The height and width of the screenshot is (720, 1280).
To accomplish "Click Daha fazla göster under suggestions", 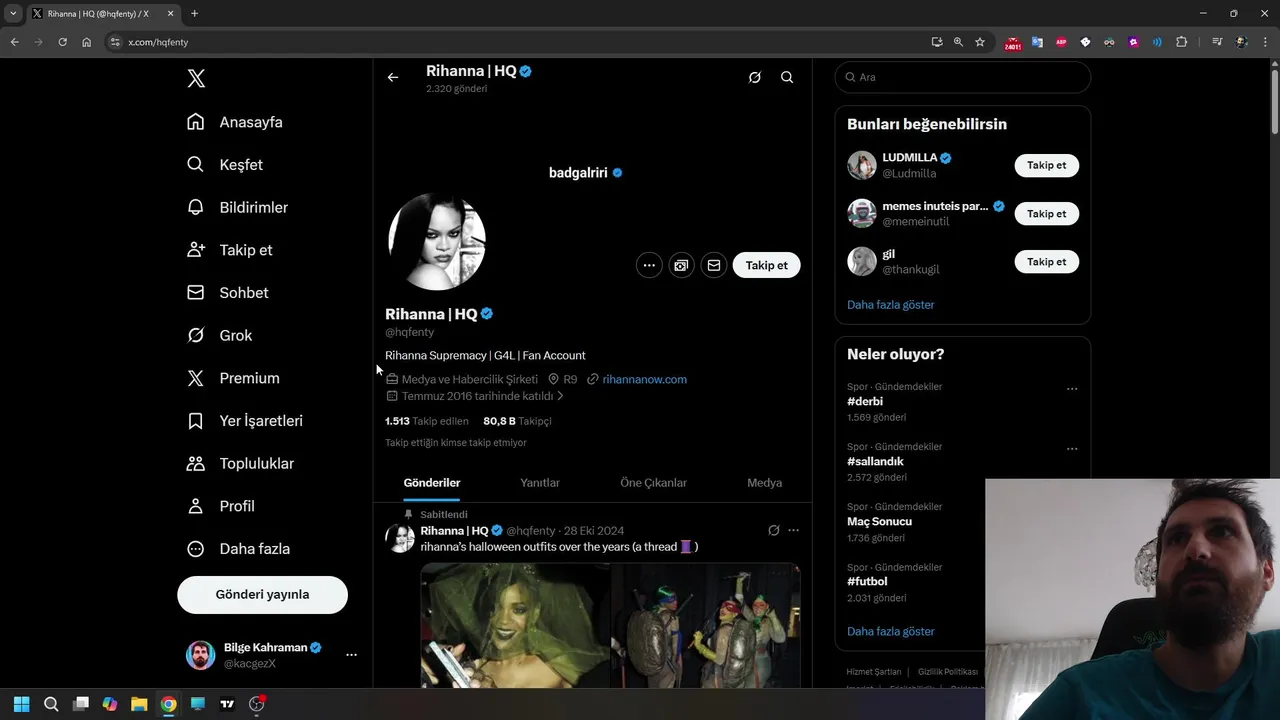I will (x=891, y=305).
